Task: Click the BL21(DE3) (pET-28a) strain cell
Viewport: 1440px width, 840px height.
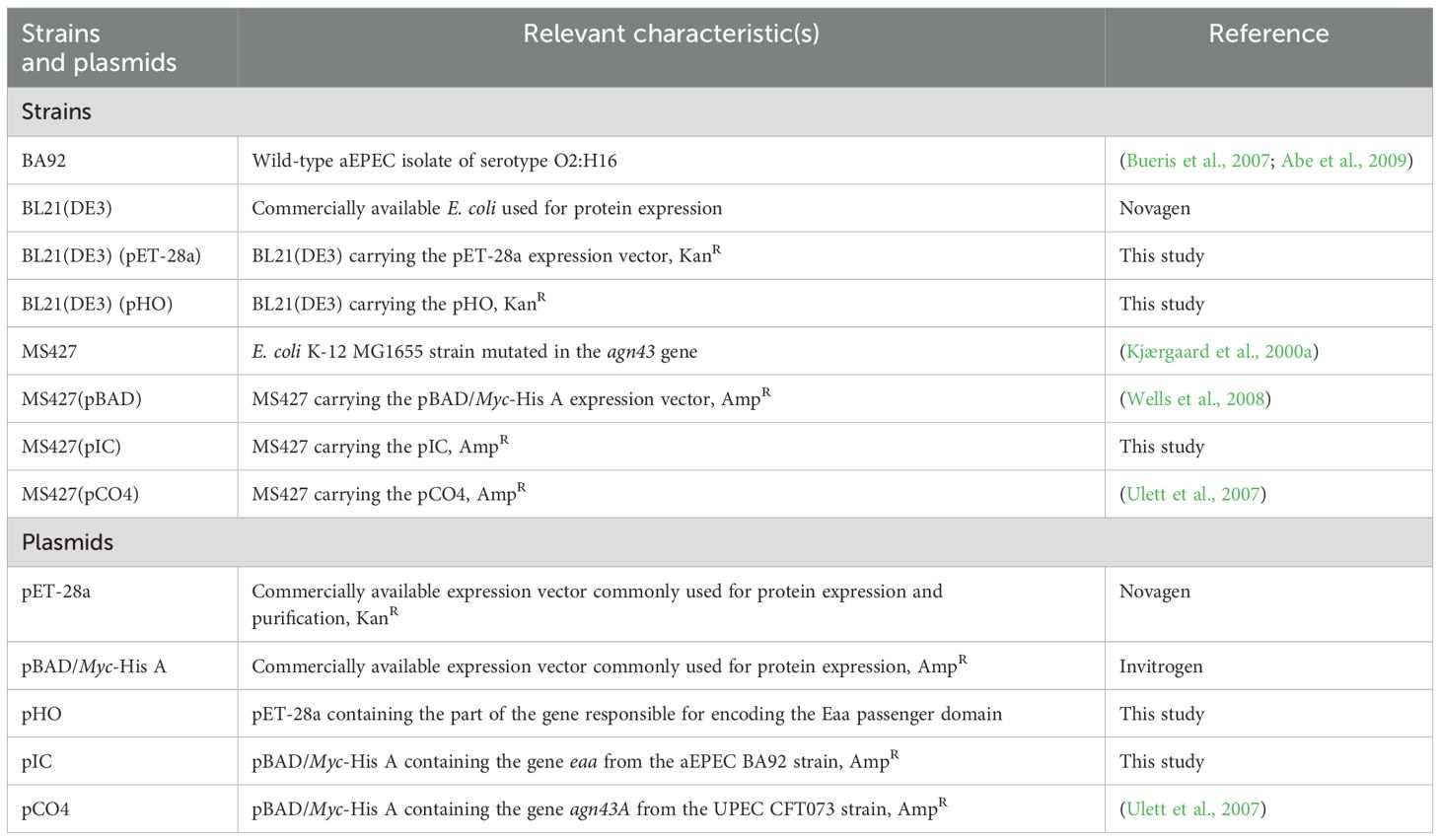Action: (111, 256)
